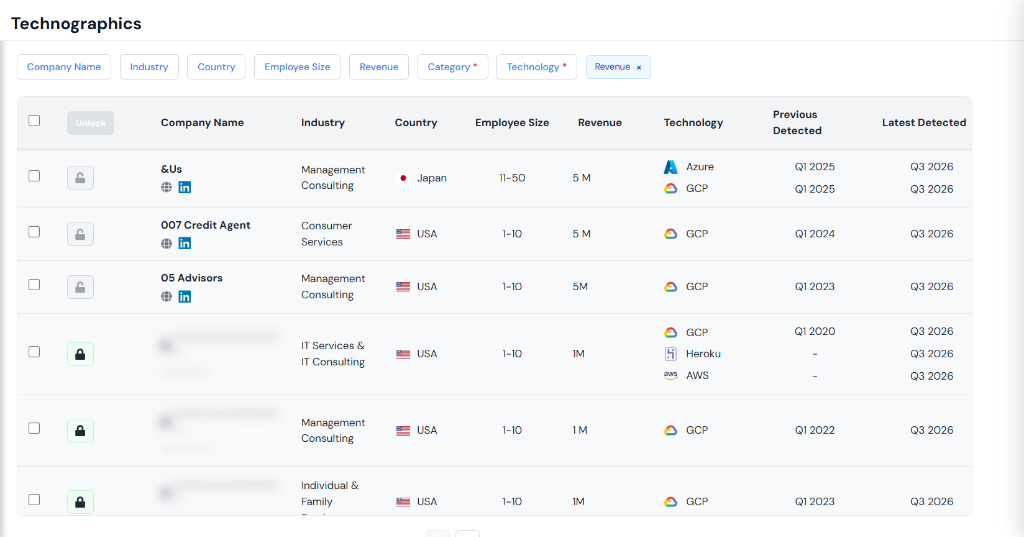The image size is (1024, 537).
Task: Click the Heroku technology label
Action: click(703, 354)
